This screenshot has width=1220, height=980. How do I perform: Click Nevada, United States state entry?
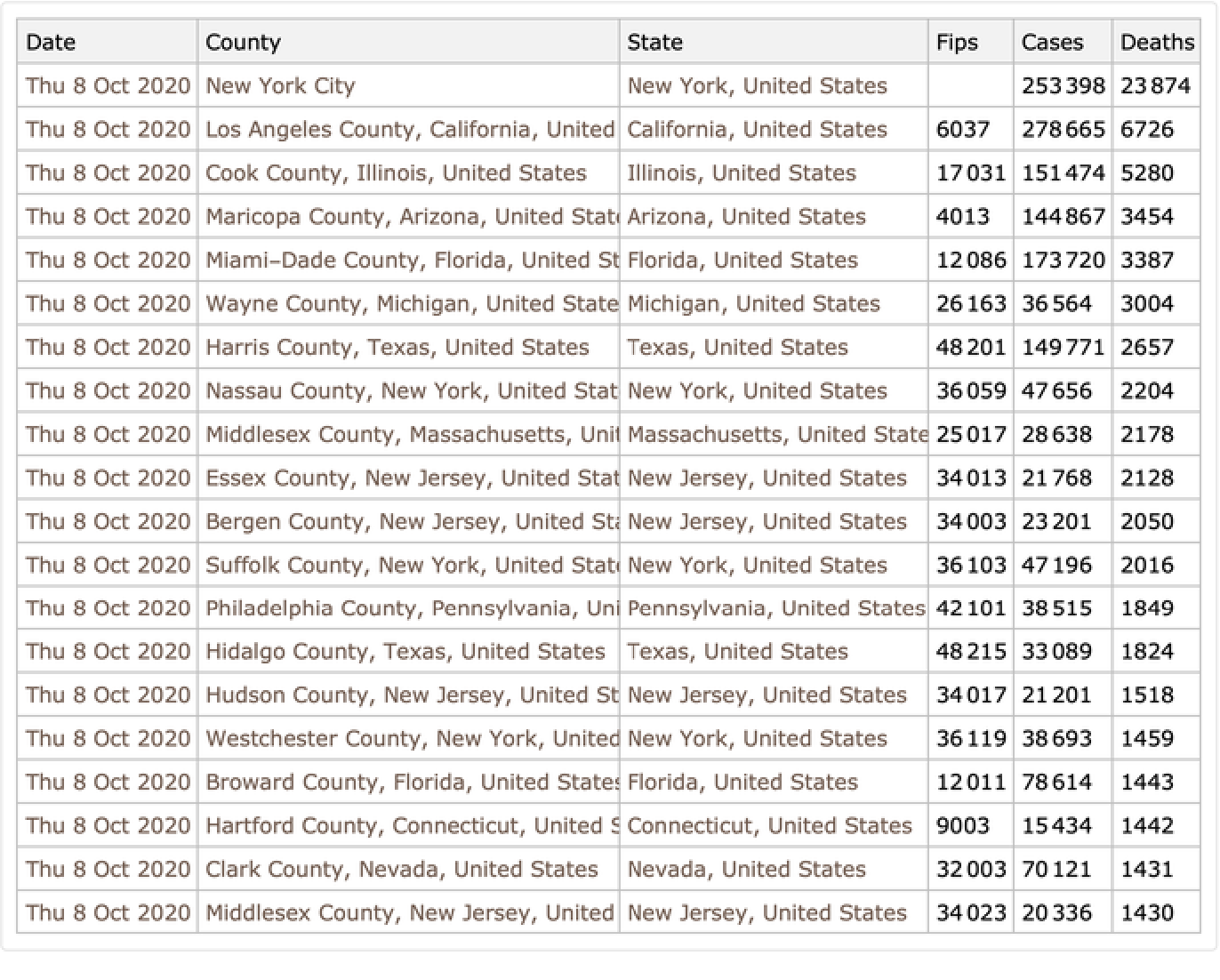pyautogui.click(x=746, y=869)
